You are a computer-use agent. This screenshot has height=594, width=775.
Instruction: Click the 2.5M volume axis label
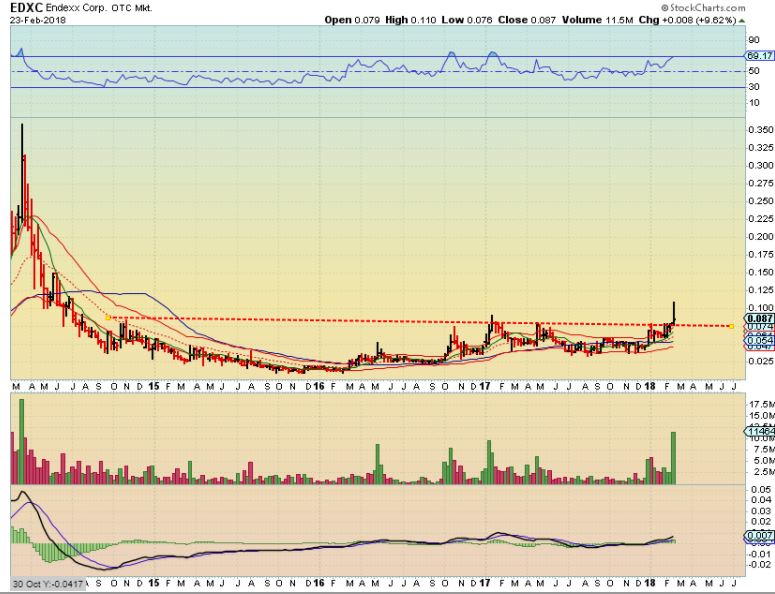764,472
